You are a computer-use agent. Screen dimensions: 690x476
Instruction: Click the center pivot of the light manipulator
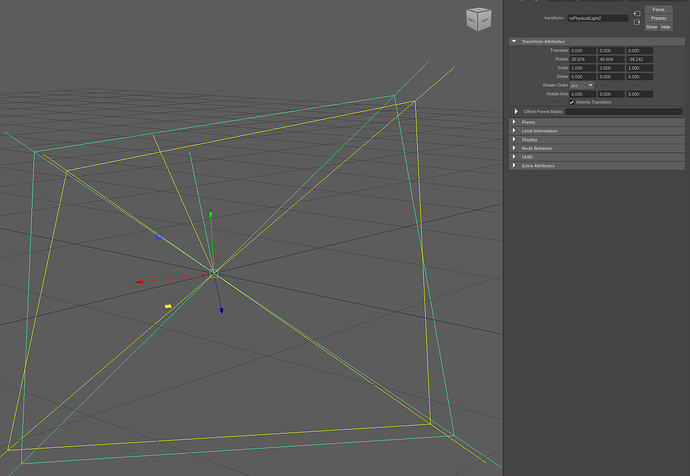coord(214,272)
